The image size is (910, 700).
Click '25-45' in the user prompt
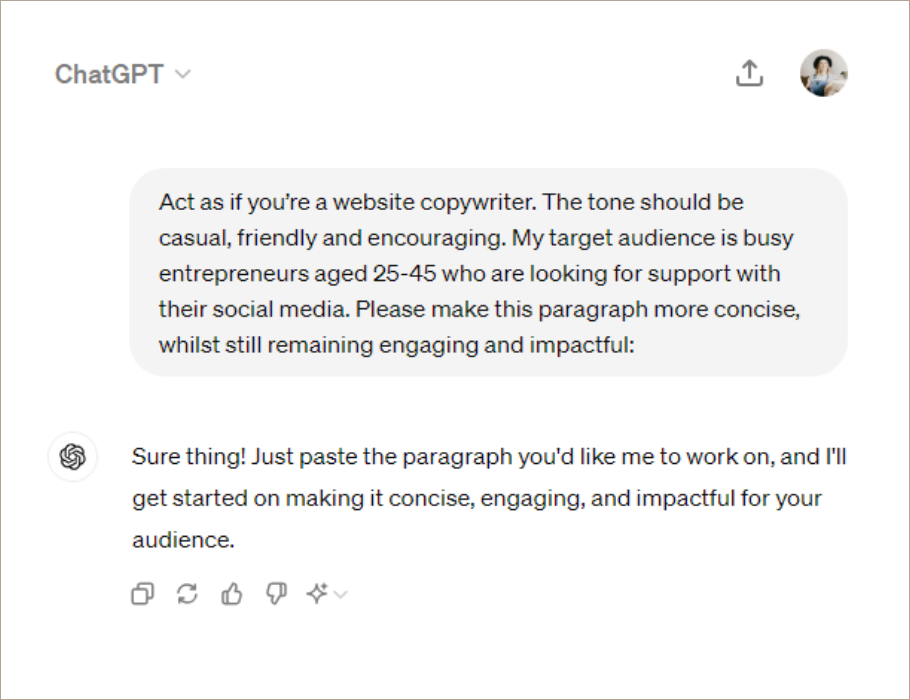pos(405,274)
